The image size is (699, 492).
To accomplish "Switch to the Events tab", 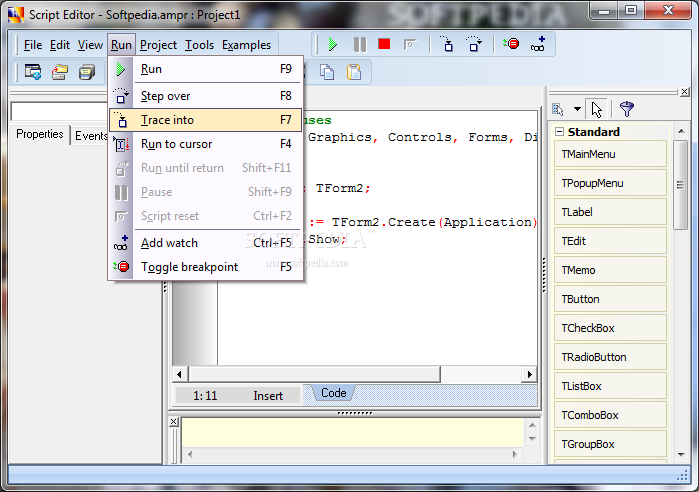I will 90,135.
